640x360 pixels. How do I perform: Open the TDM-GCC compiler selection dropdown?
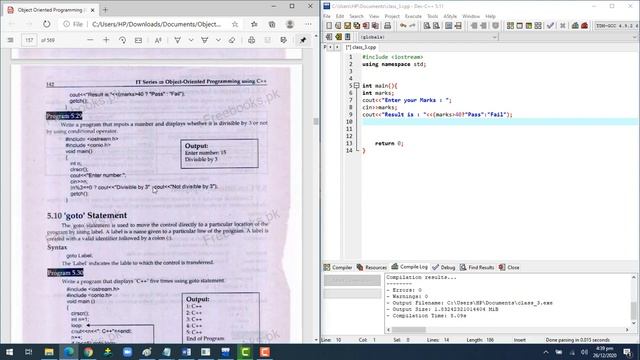(616, 26)
